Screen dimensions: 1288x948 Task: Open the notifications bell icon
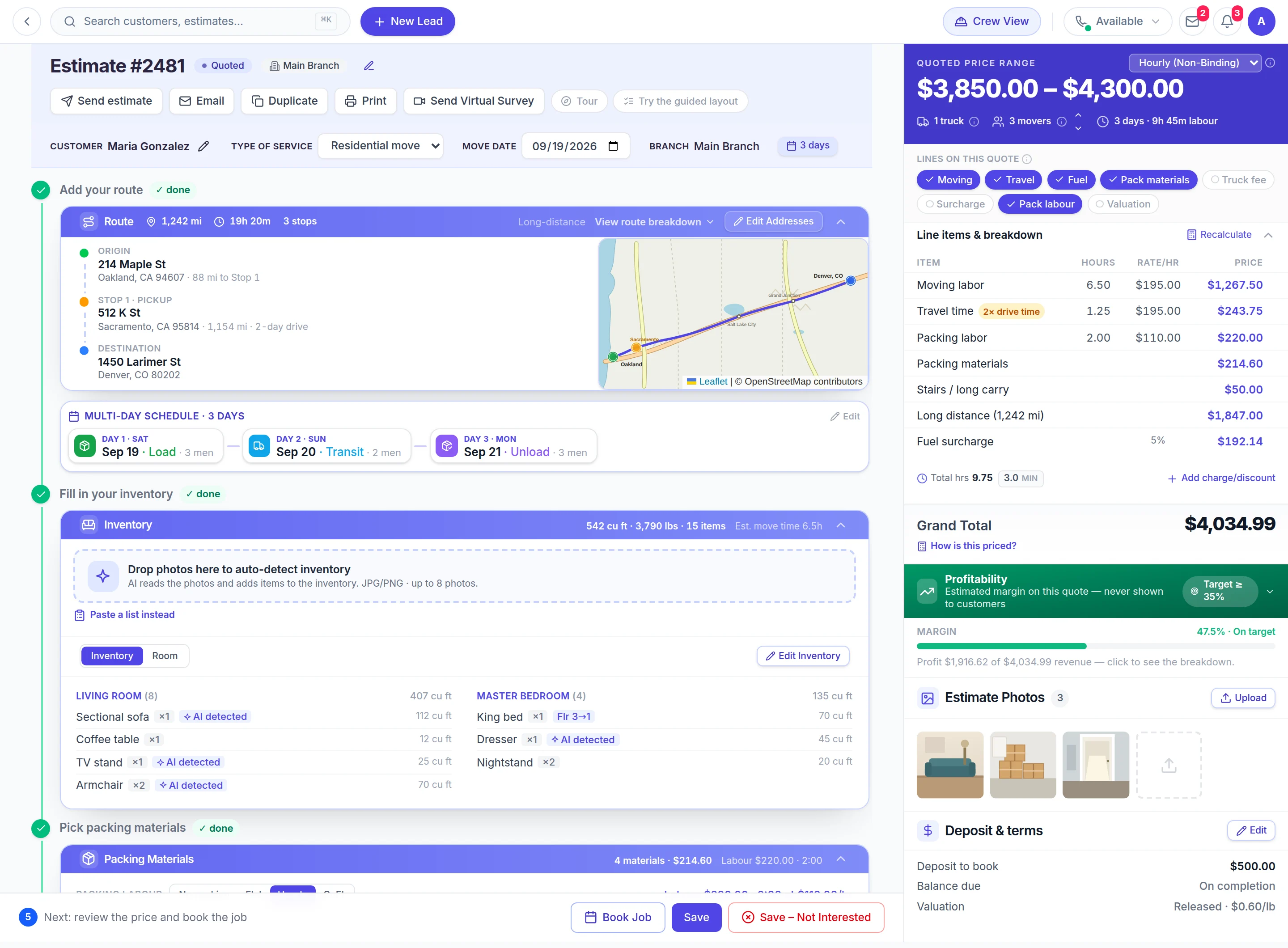point(1227,21)
